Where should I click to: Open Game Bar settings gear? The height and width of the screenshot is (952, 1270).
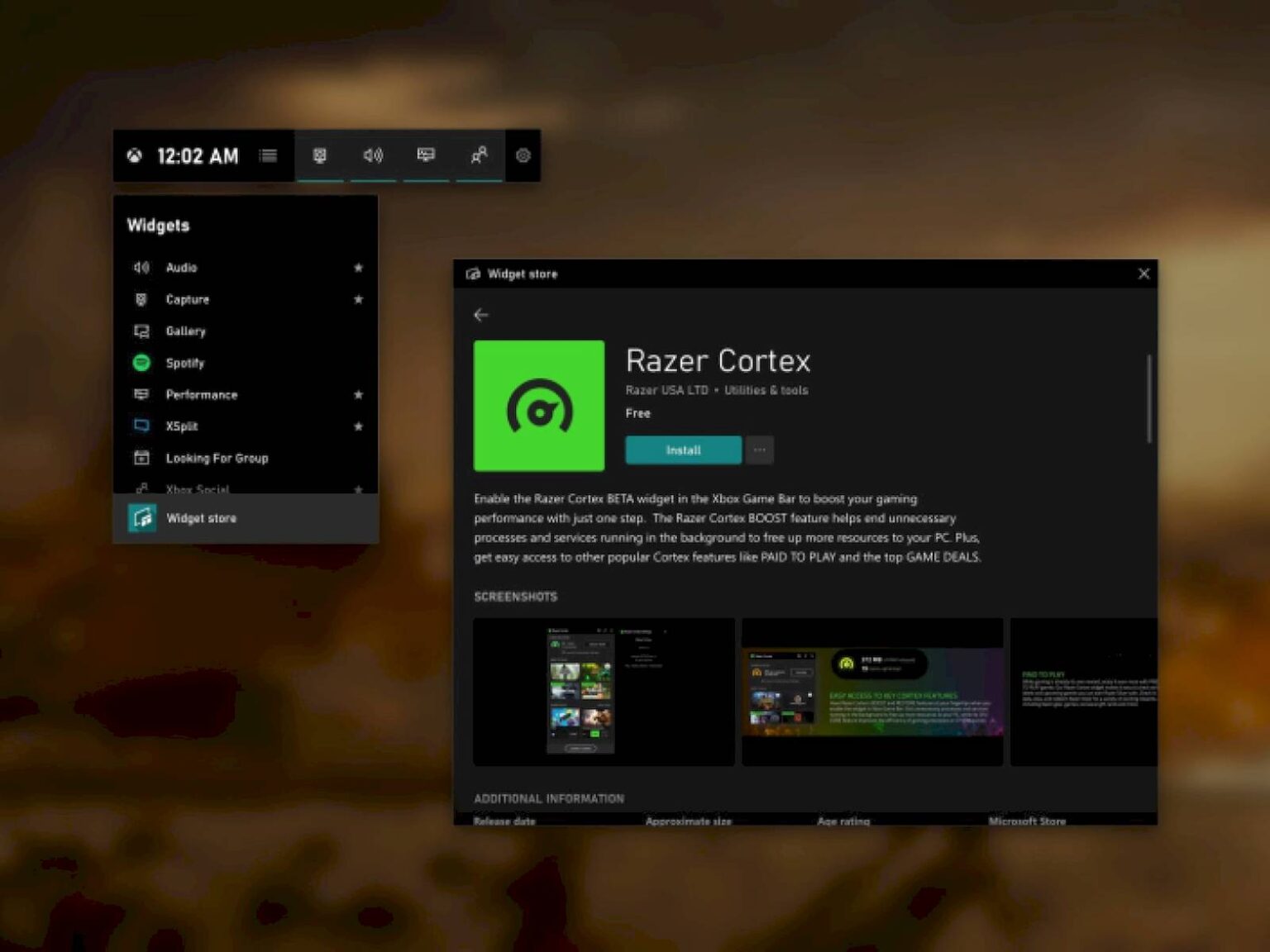[523, 155]
